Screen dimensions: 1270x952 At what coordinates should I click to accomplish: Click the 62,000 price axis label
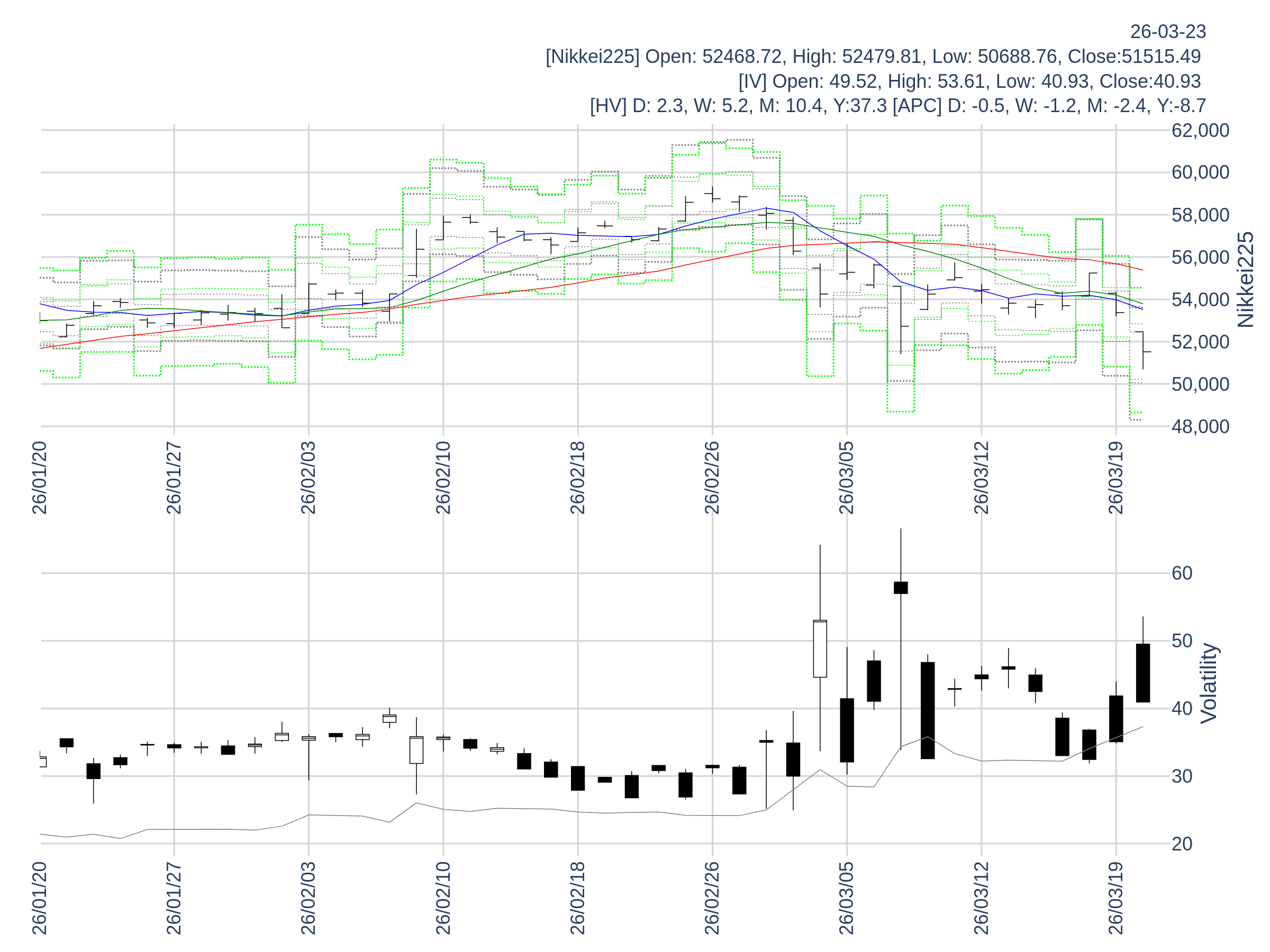coord(1200,131)
